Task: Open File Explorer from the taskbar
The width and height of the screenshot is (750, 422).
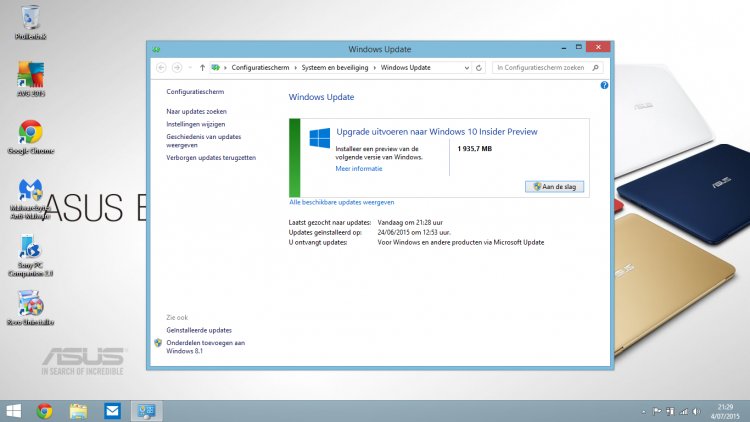Action: (78, 410)
